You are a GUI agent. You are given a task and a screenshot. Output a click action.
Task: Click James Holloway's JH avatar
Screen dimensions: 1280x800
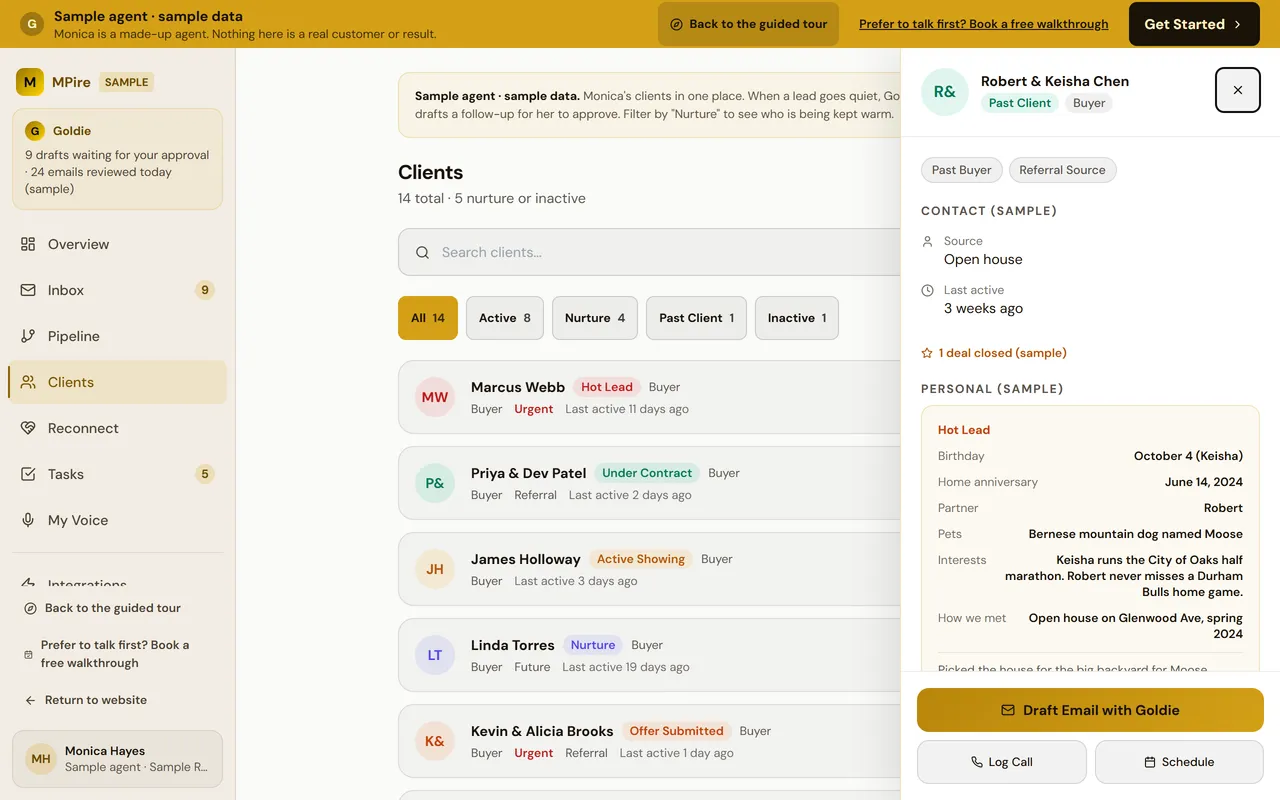click(435, 569)
